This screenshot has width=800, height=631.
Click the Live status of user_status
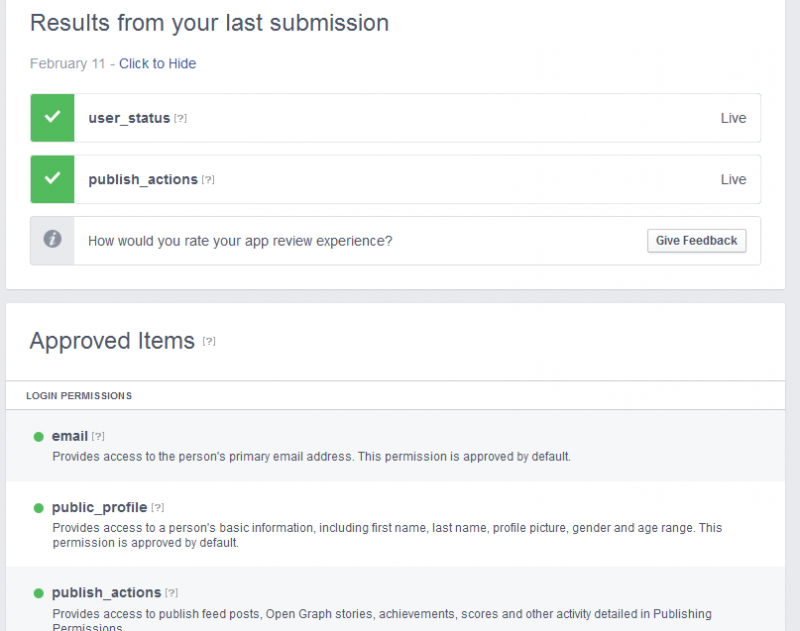tap(733, 118)
